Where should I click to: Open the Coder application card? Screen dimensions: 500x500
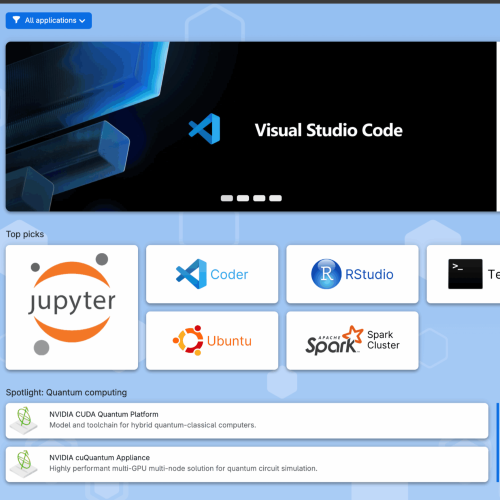click(x=212, y=274)
